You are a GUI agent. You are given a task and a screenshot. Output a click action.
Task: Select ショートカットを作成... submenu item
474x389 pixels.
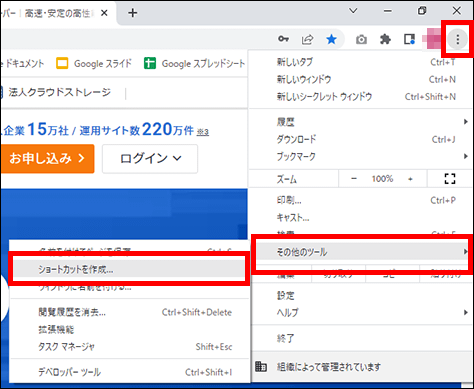click(x=129, y=269)
